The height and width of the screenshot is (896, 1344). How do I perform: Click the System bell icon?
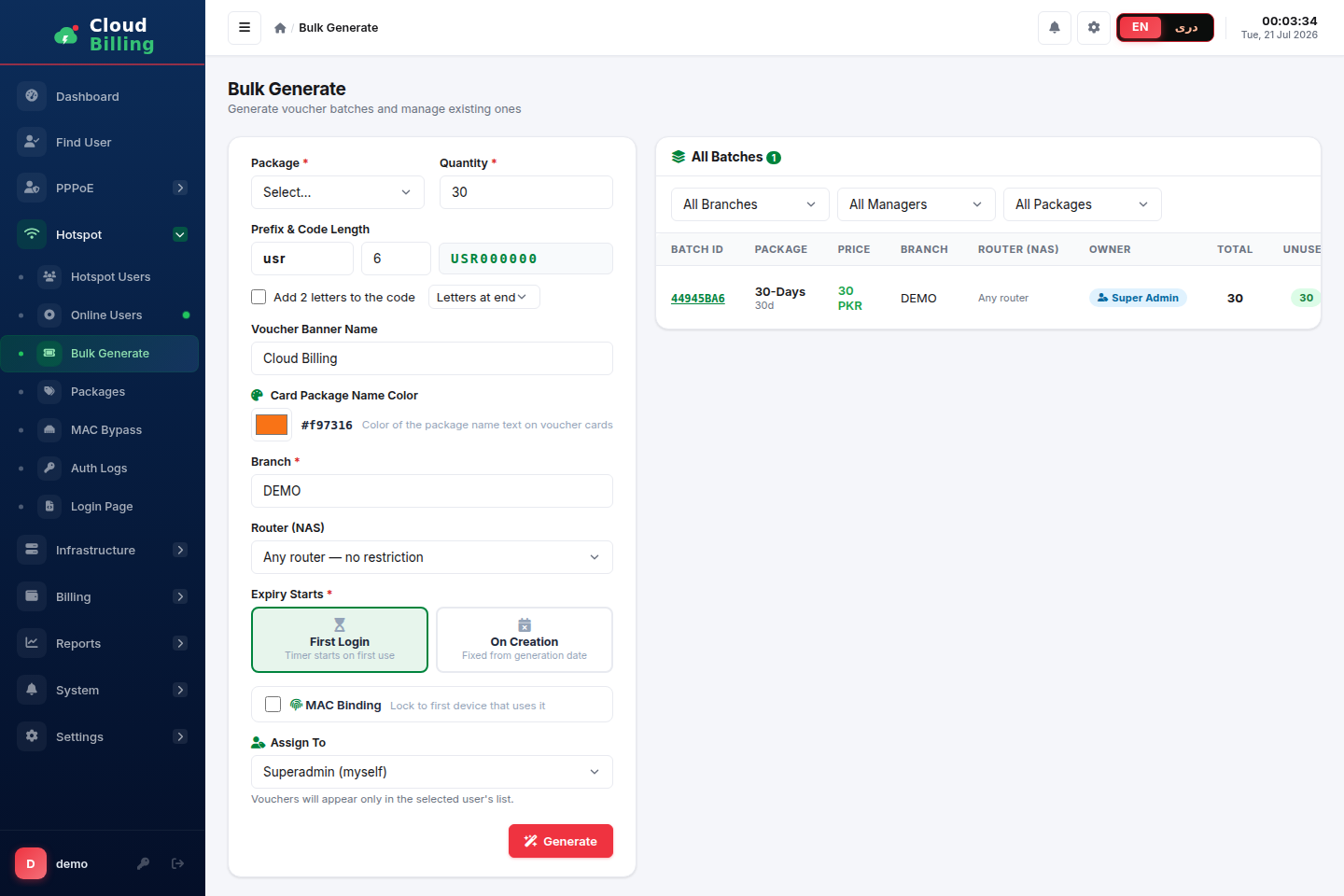tap(32, 689)
